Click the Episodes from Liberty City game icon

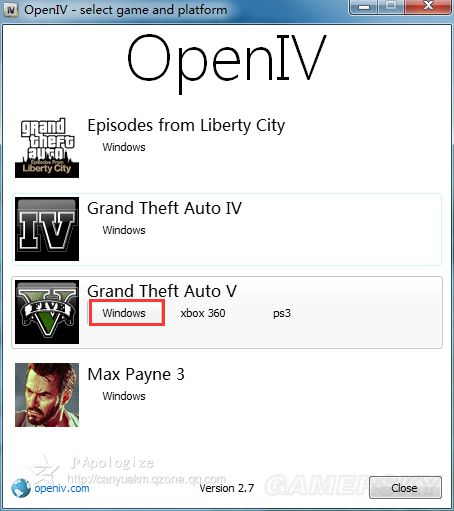tap(47, 146)
